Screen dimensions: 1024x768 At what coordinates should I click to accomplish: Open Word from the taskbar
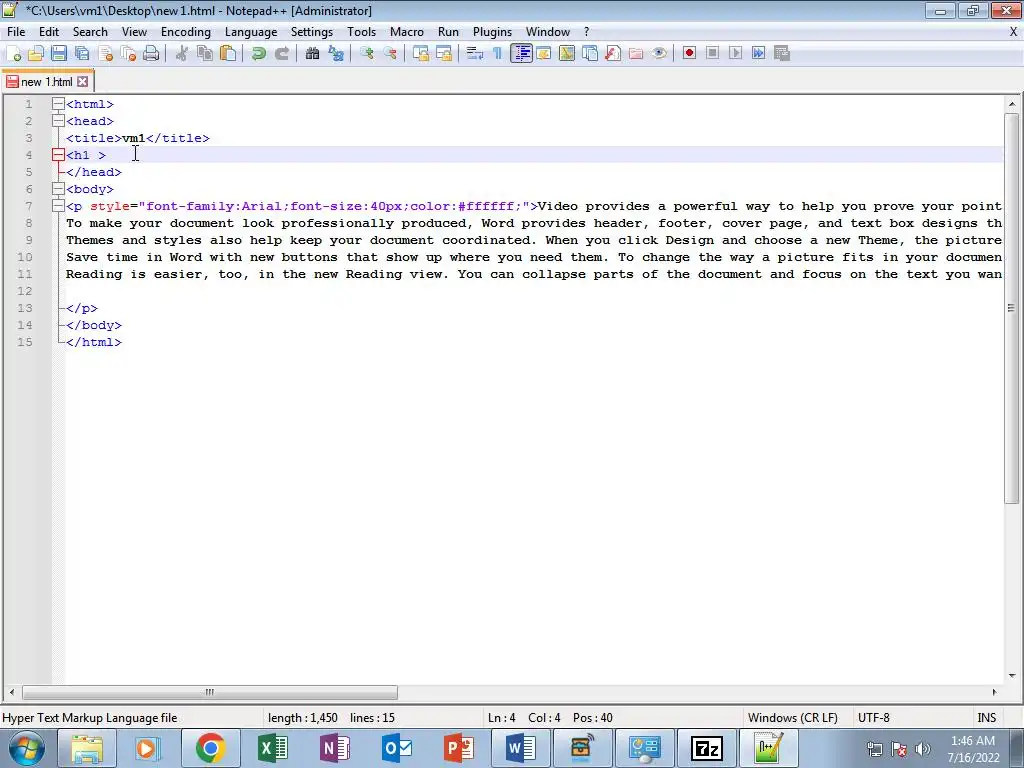(520, 748)
